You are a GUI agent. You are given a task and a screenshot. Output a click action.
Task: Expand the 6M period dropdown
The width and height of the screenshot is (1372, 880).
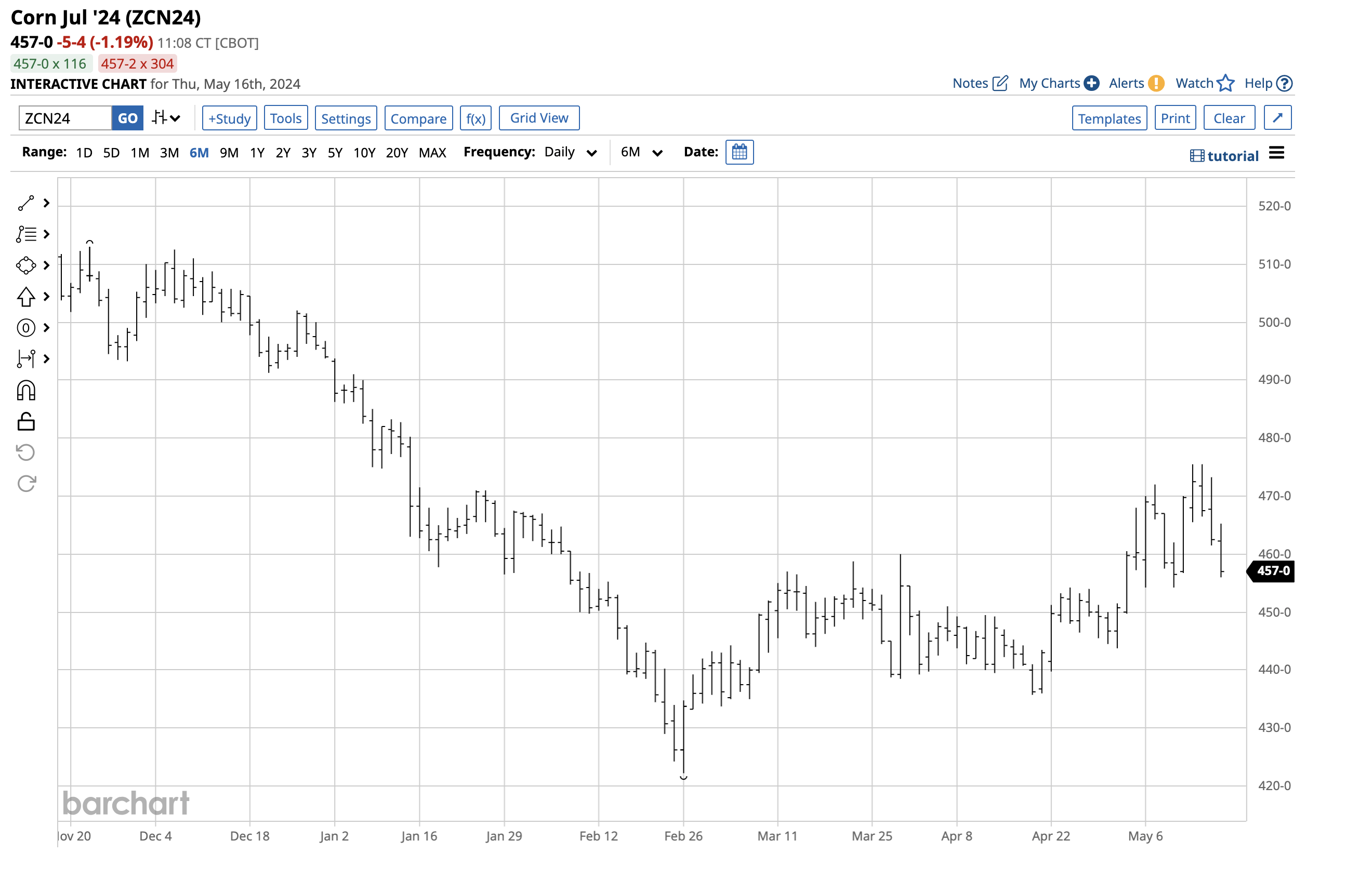pyautogui.click(x=640, y=152)
